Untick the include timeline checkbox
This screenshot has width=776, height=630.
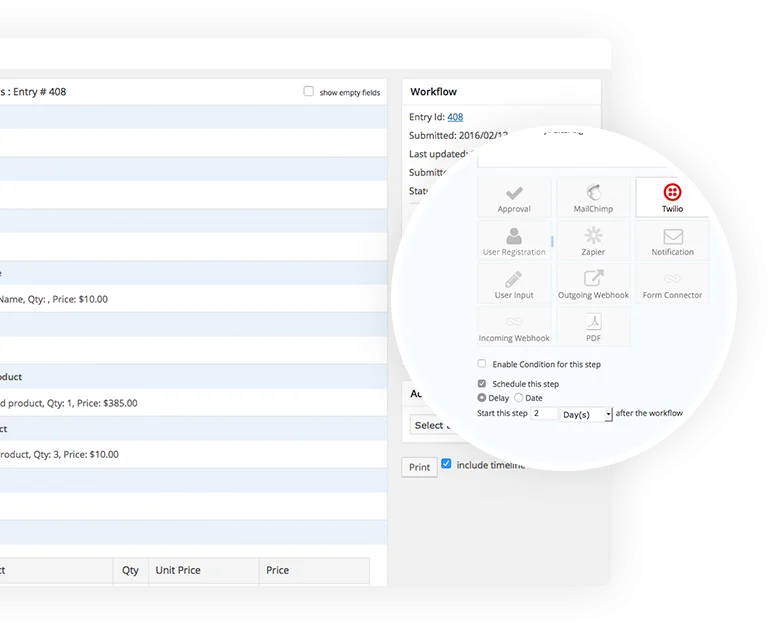(447, 464)
